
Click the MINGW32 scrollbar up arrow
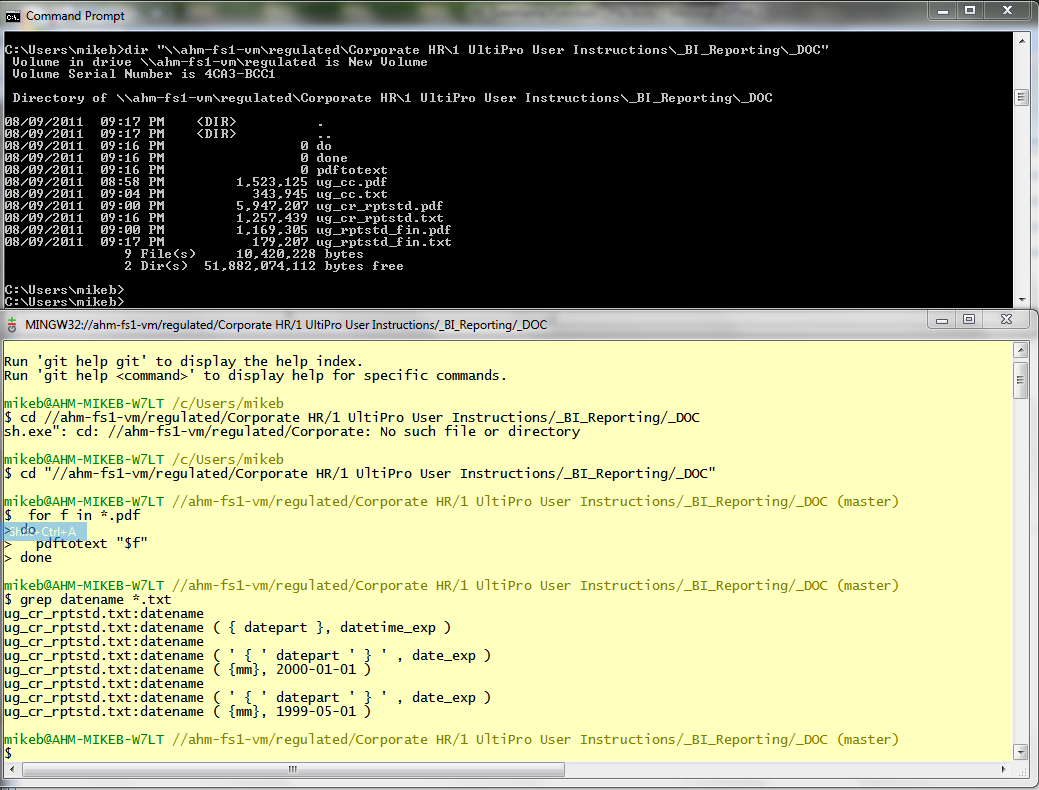[1022, 348]
